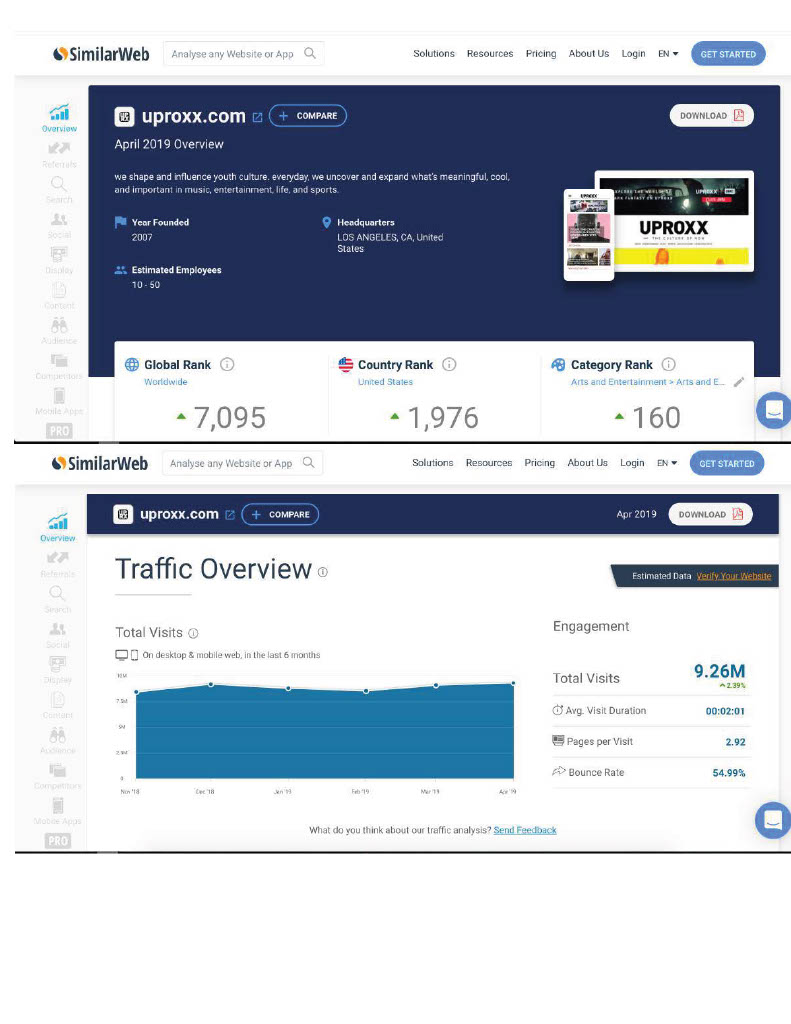Click the Category Rank info icon
Viewport: 791px width, 1024px height.
click(x=669, y=364)
